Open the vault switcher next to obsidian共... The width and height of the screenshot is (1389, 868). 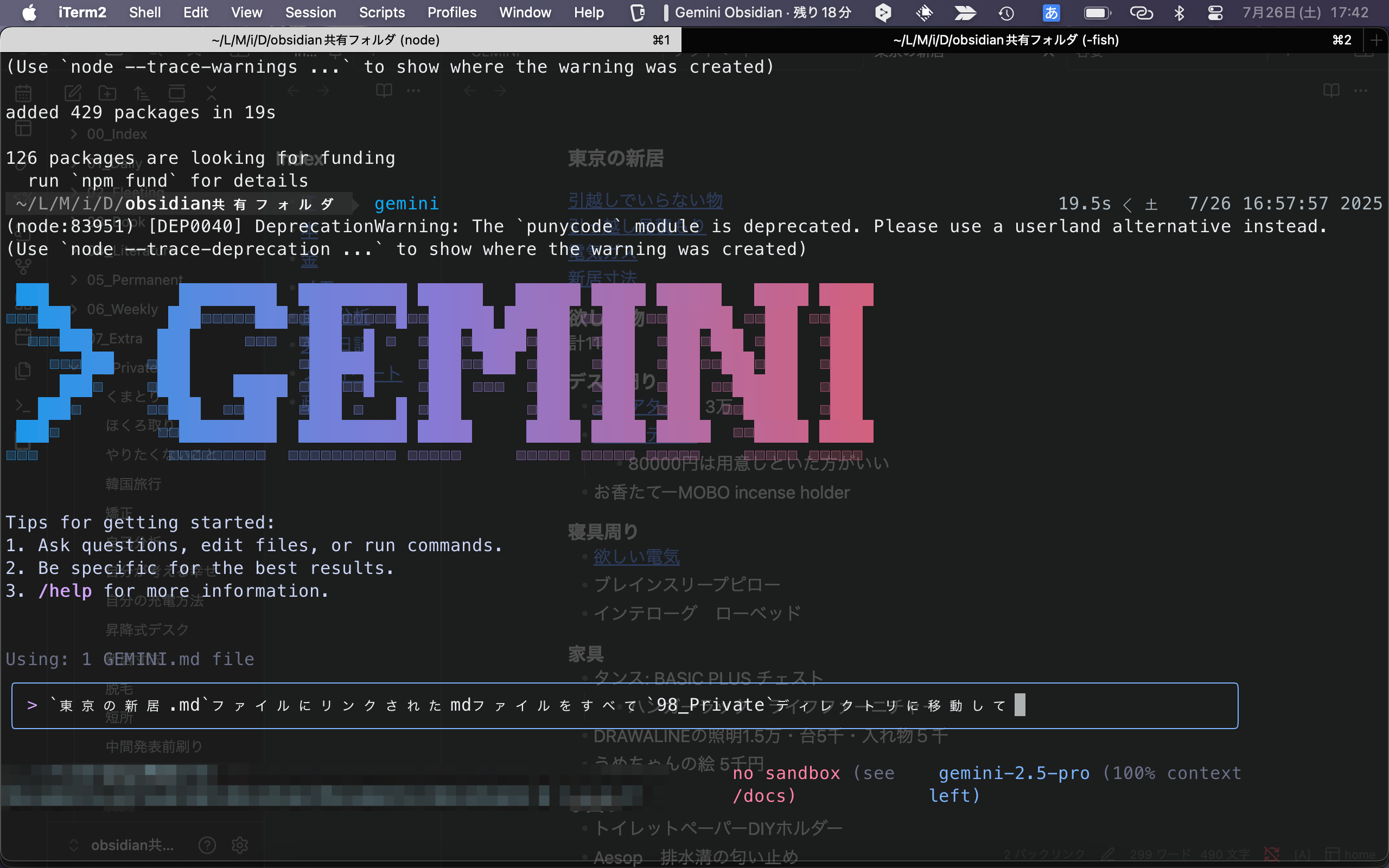74,845
